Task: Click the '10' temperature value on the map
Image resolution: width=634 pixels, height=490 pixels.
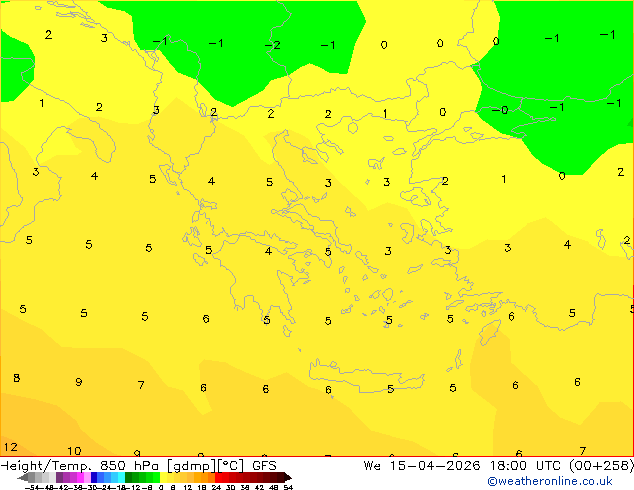Action: 74,451
